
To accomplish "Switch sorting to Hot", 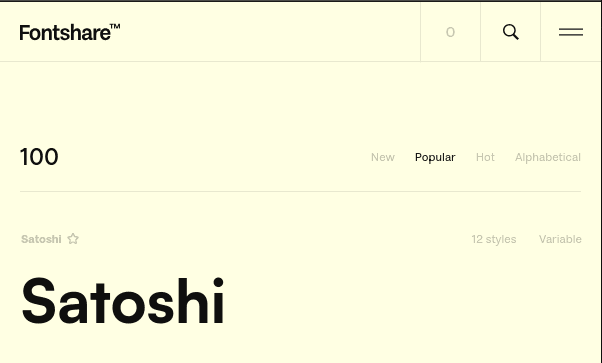I will [x=485, y=157].
